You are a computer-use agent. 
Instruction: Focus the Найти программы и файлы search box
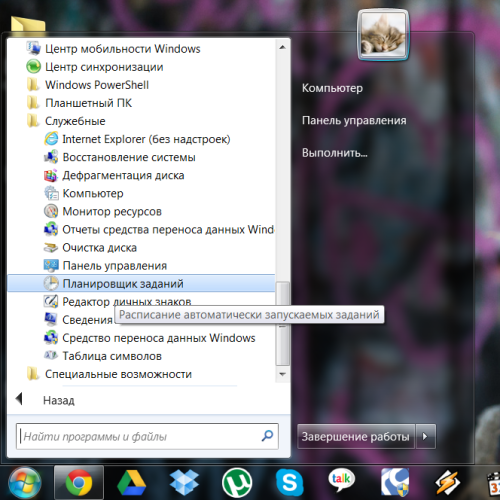[x=147, y=436]
